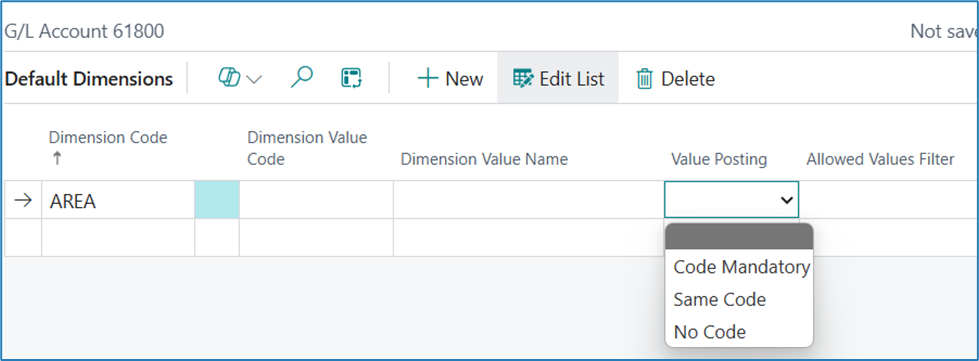This screenshot has width=979, height=361.
Task: Choose No Code option
Action: (709, 332)
